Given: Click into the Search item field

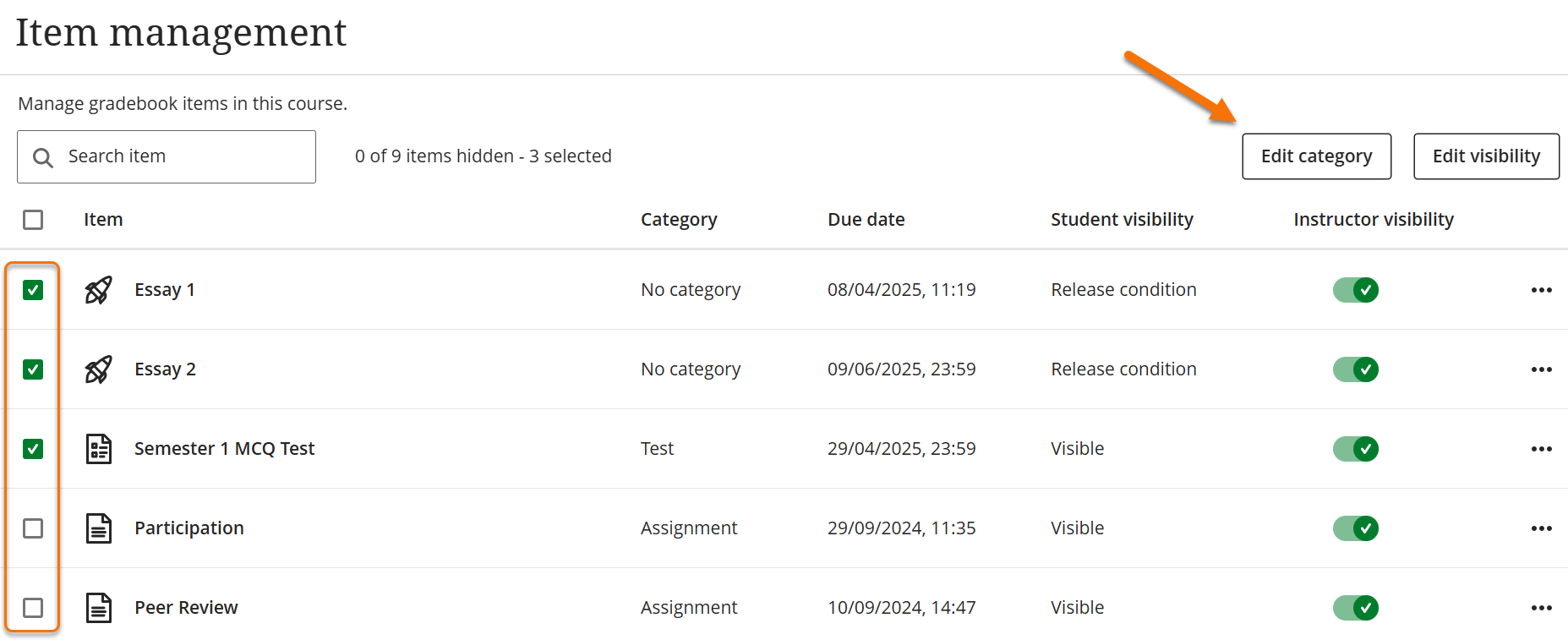Looking at the screenshot, I should pos(186,156).
